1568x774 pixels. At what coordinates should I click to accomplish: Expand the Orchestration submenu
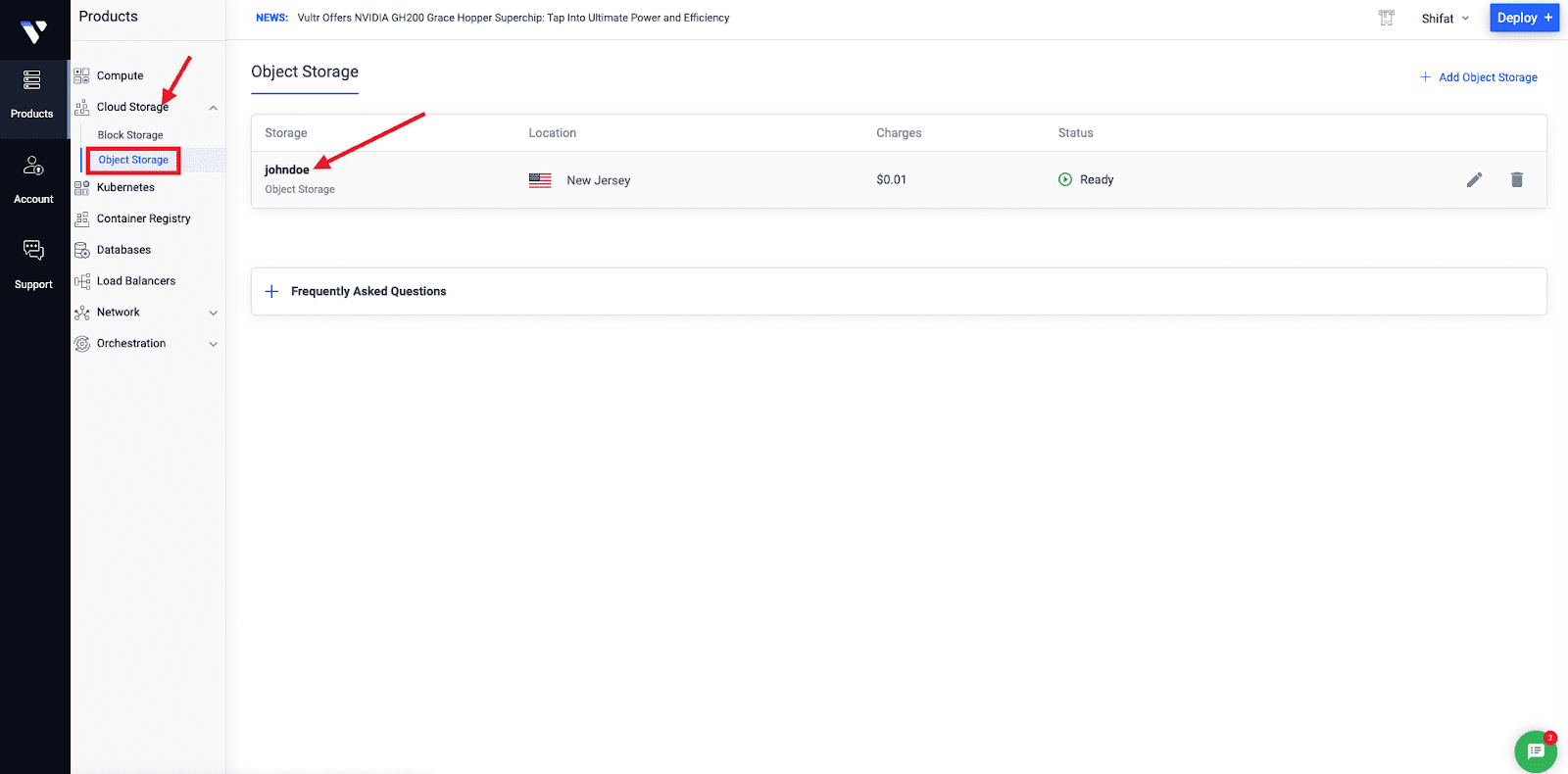(213, 344)
